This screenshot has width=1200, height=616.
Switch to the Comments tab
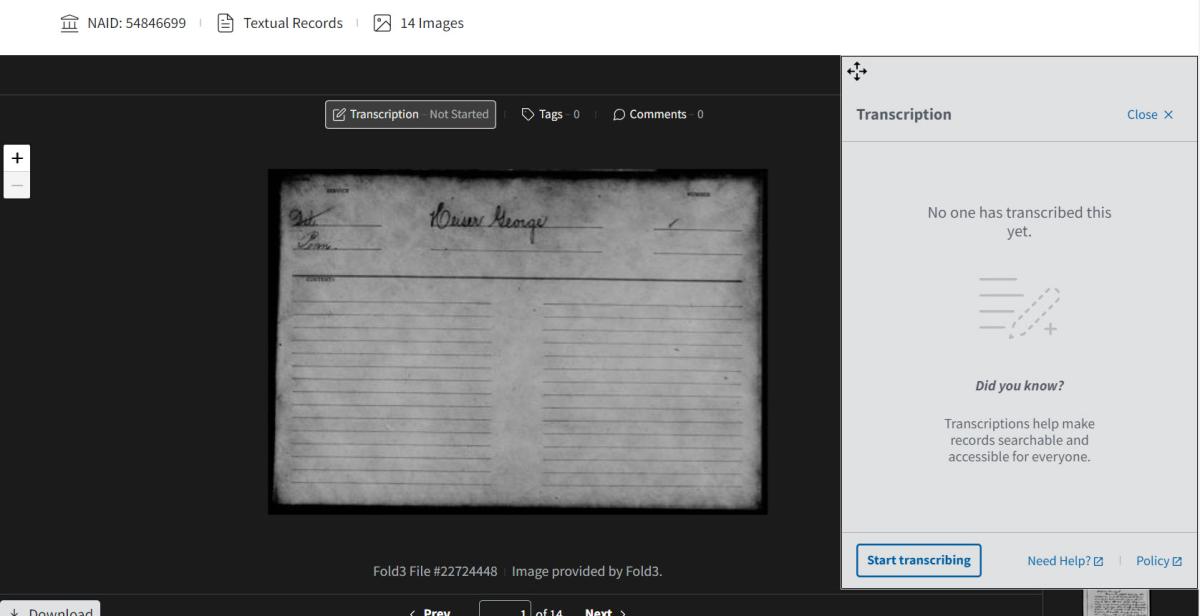tap(657, 114)
